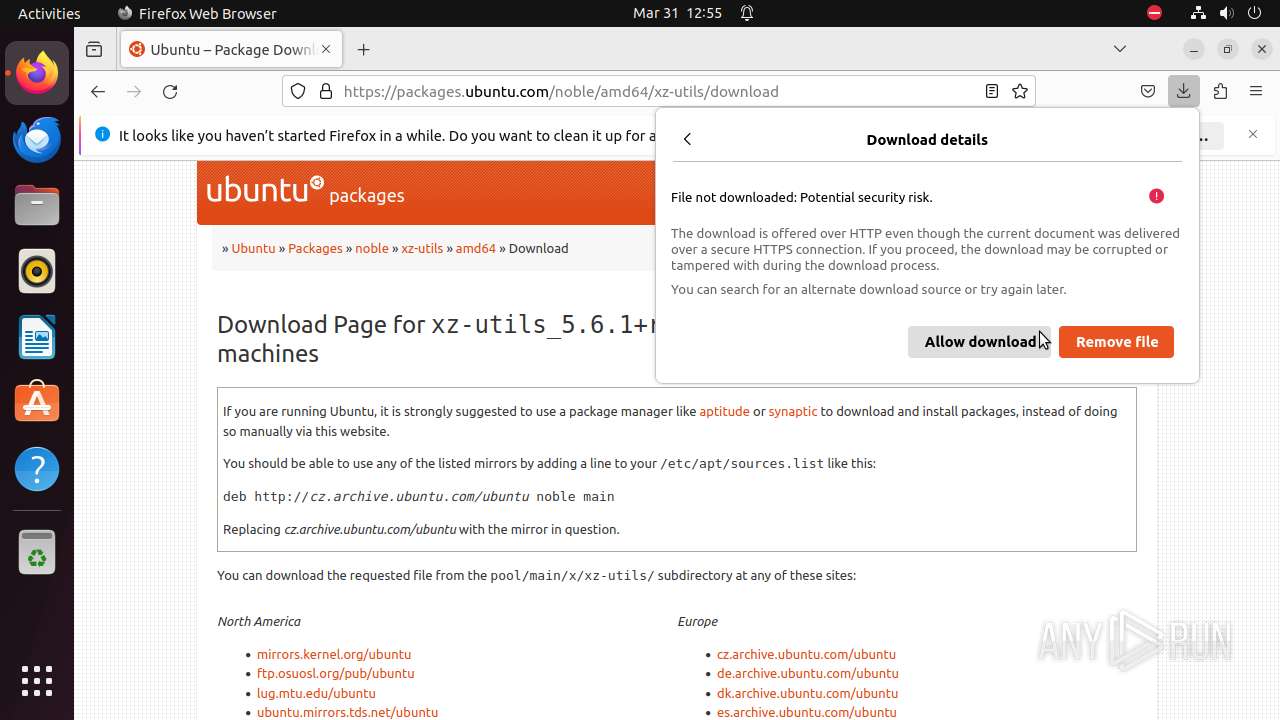Screen dimensions: 1280x720
Task: Click the site lock security icon
Action: pos(325,91)
